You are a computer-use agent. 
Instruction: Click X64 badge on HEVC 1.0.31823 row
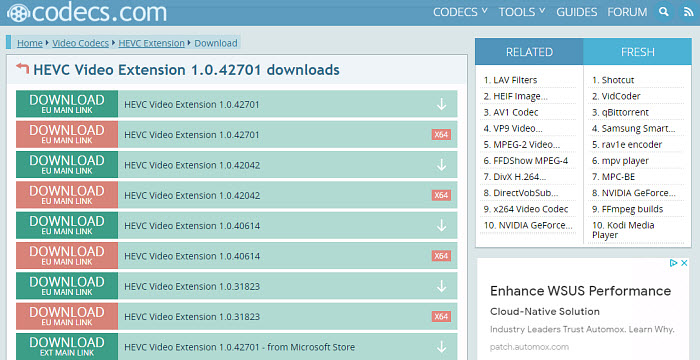coord(441,317)
